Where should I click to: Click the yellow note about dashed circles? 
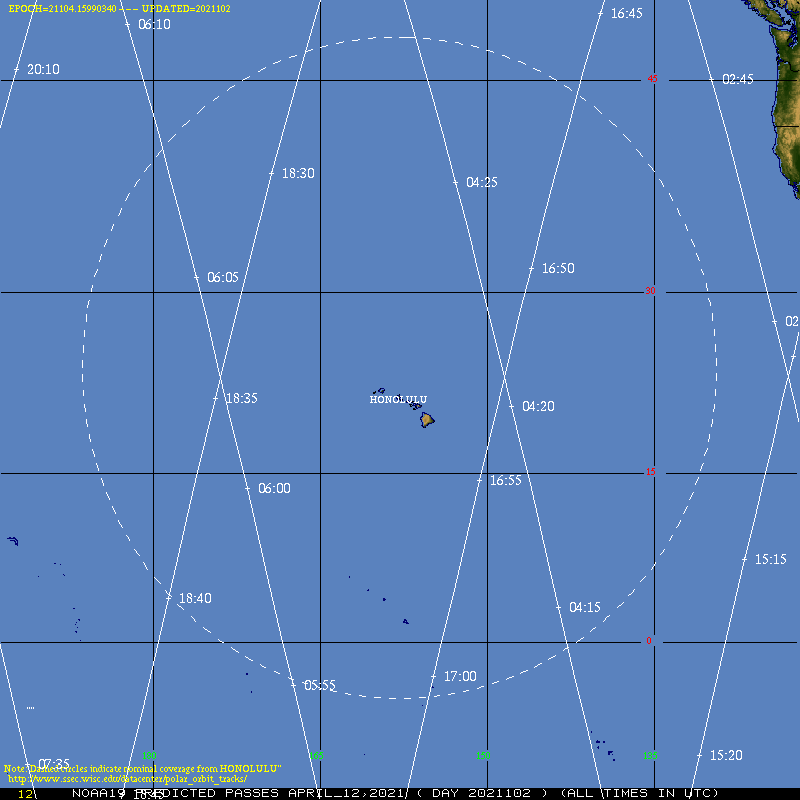142,769
